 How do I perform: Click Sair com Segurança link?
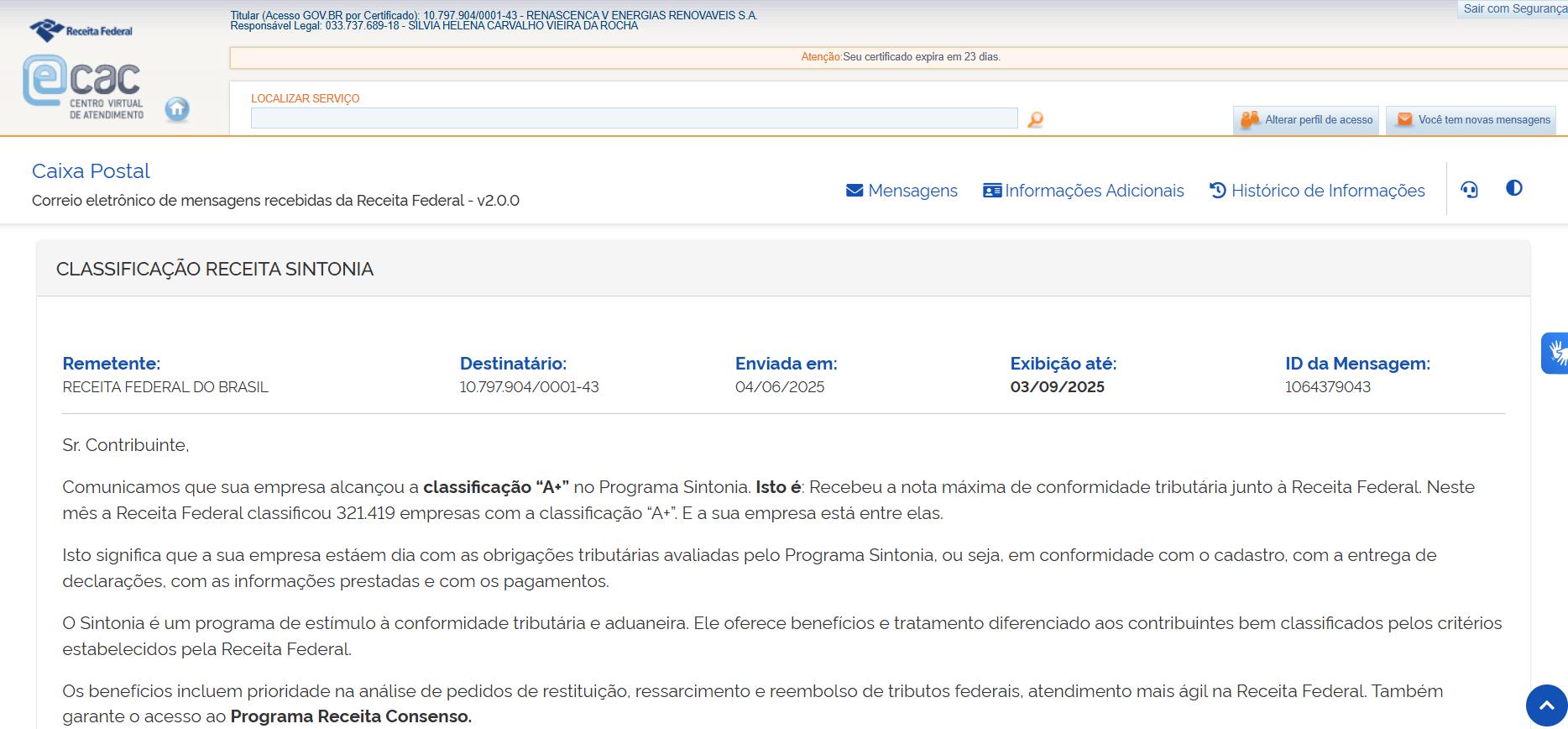[x=1514, y=8]
